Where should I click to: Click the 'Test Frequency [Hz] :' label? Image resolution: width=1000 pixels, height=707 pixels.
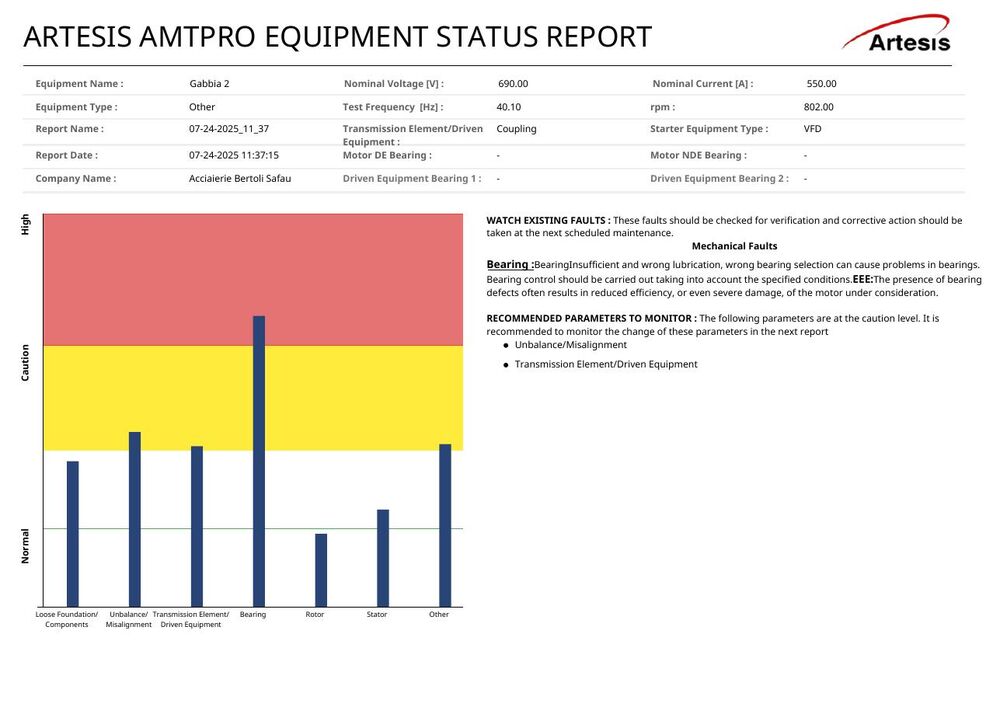tap(393, 107)
